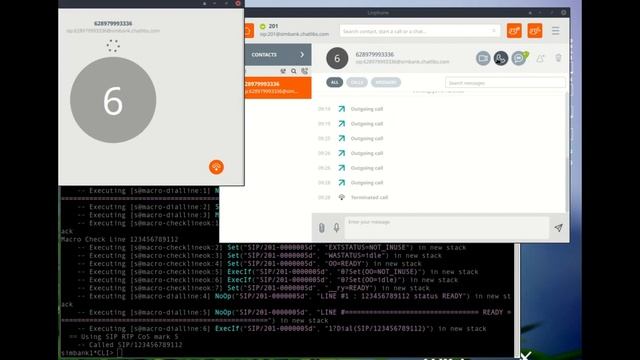Click 628979993336 name in conversation header
Viewport: 640px width, 360px height.
point(374,54)
